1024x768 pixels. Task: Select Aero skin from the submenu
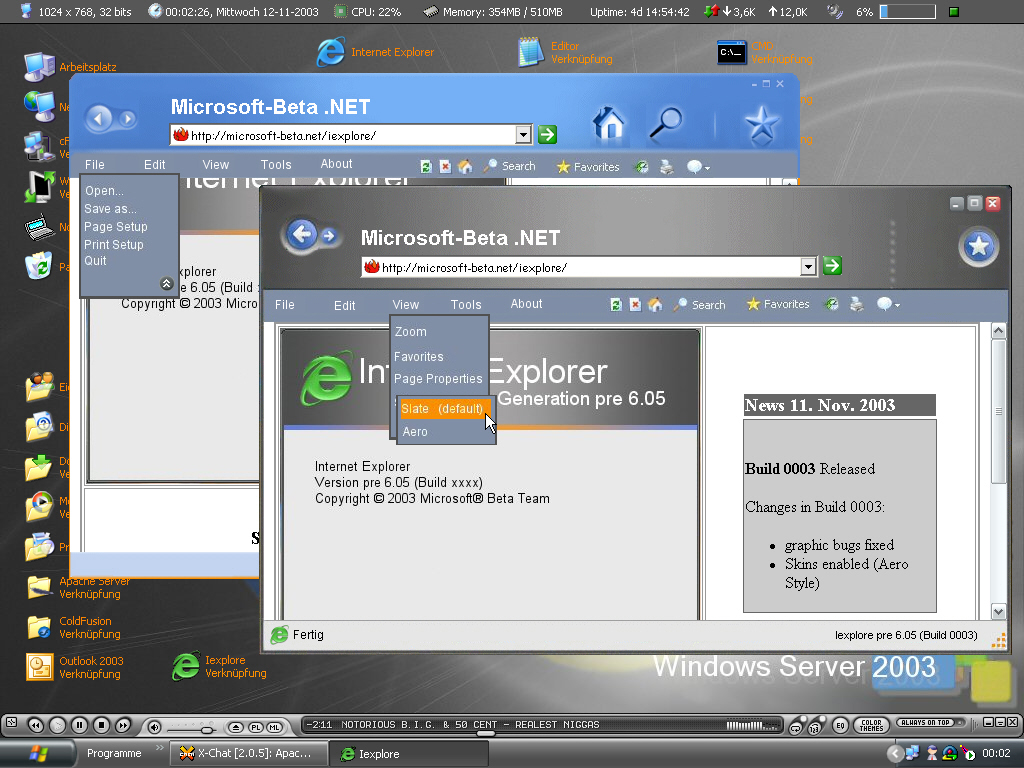tap(415, 432)
